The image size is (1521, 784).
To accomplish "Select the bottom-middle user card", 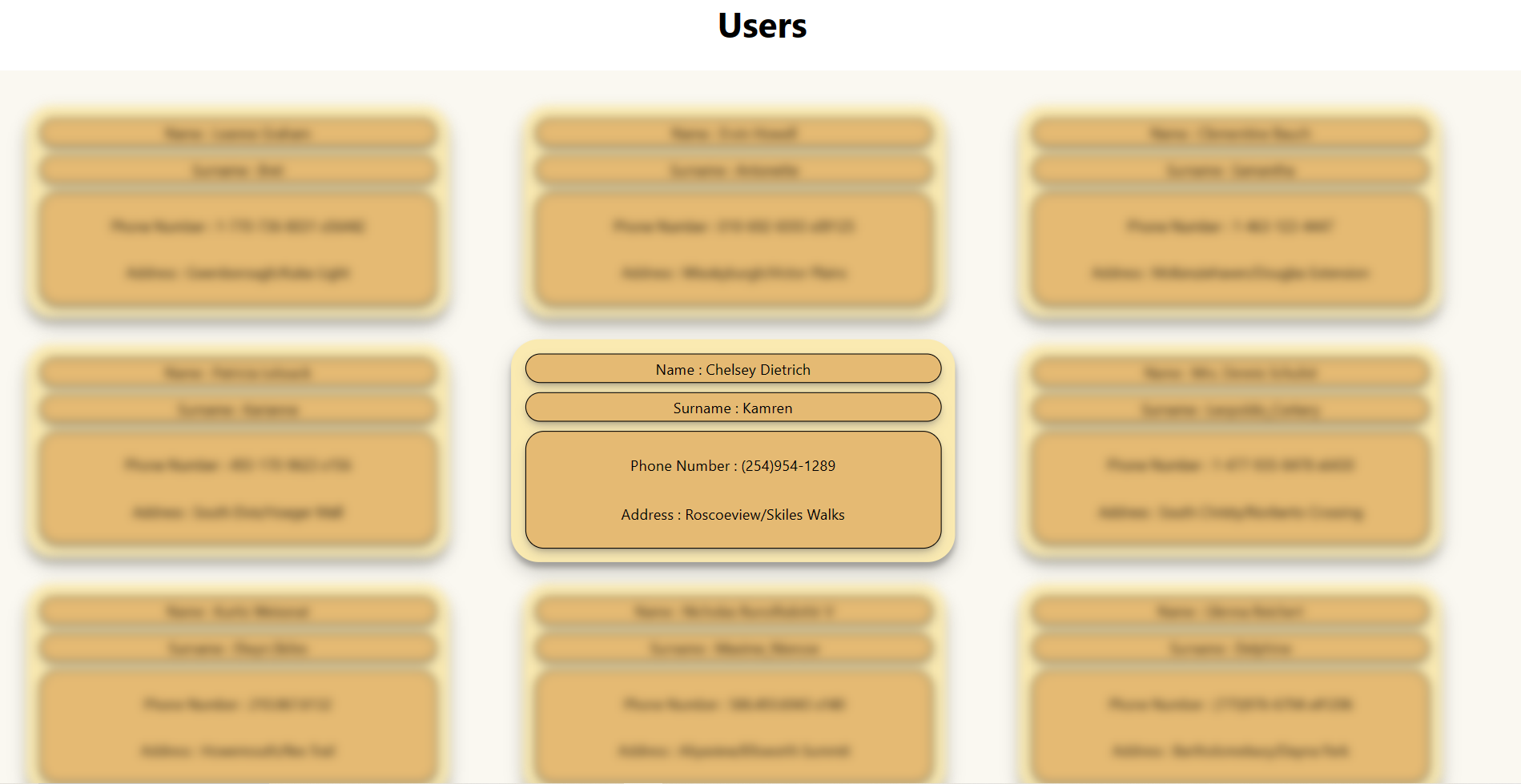I will pyautogui.click(x=733, y=689).
